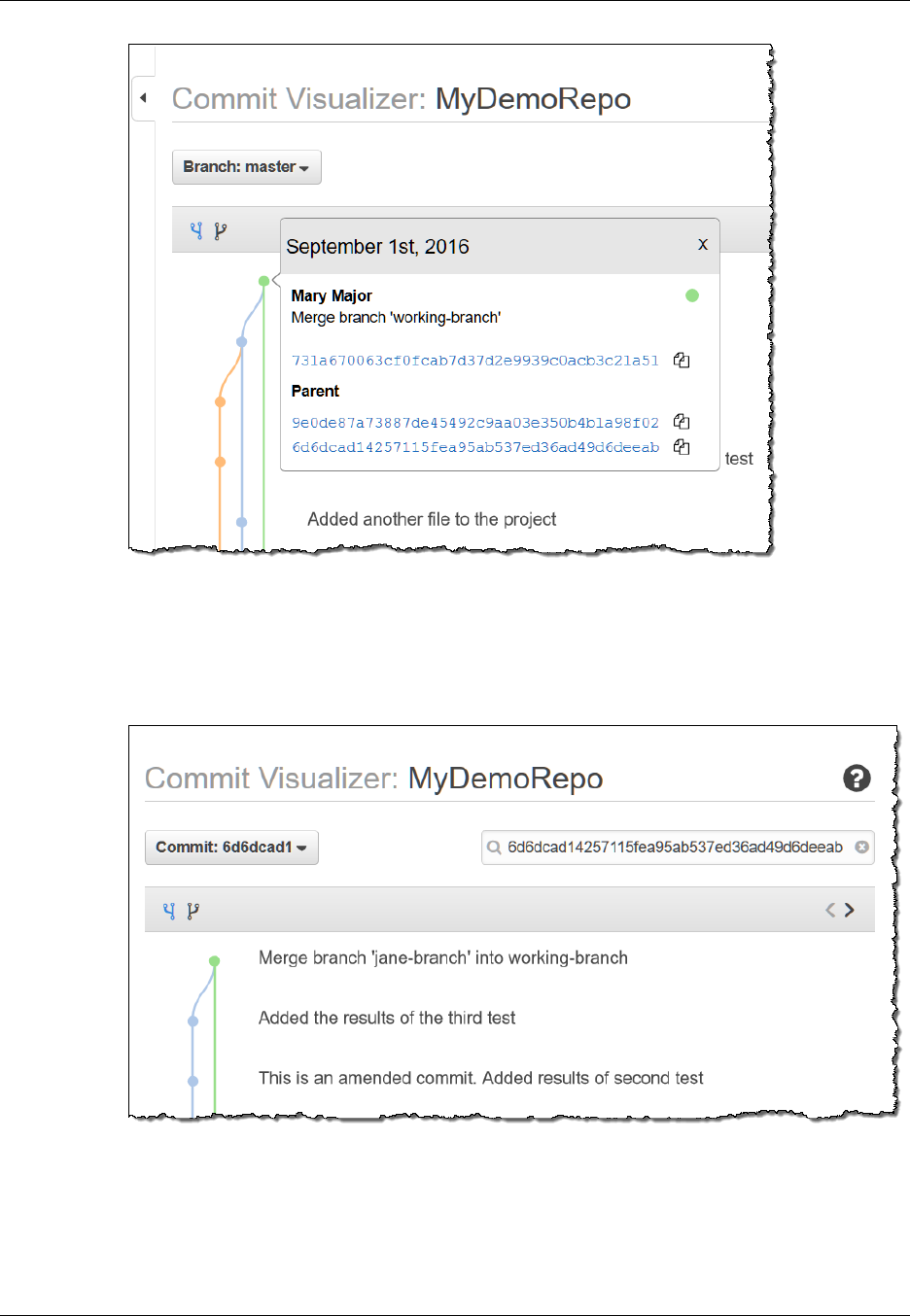910x1316 pixels.
Task: Go to next page with right chevron
Action: click(850, 910)
